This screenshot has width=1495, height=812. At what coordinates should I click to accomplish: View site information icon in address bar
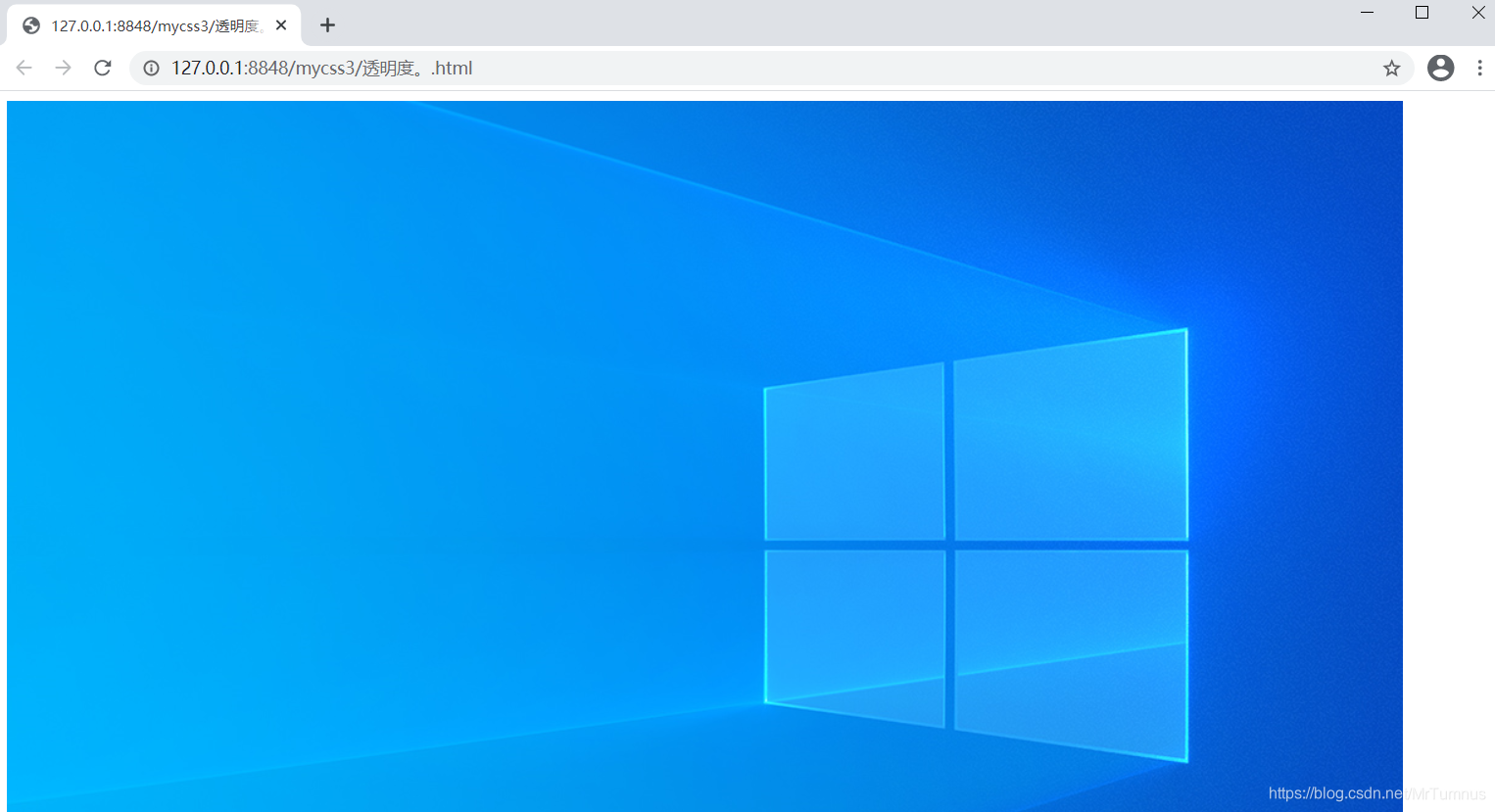pyautogui.click(x=151, y=68)
